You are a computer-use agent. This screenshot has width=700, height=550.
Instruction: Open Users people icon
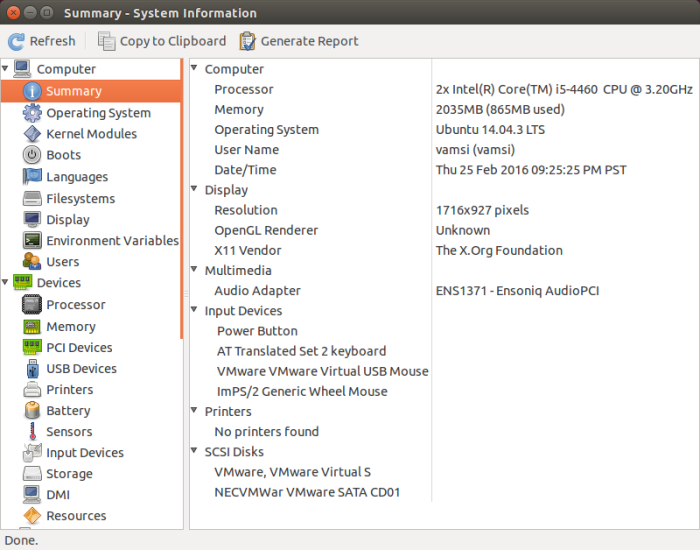point(32,262)
